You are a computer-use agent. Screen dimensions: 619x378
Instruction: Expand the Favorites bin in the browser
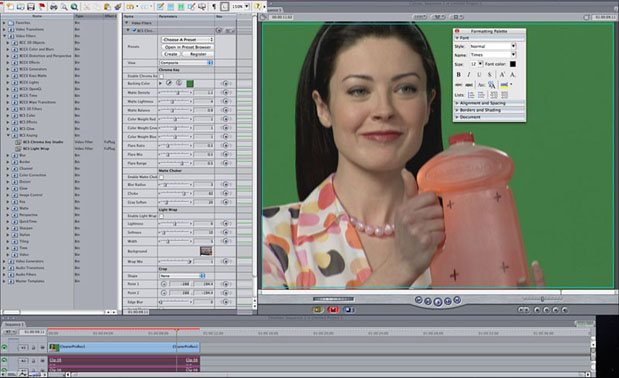[5, 23]
